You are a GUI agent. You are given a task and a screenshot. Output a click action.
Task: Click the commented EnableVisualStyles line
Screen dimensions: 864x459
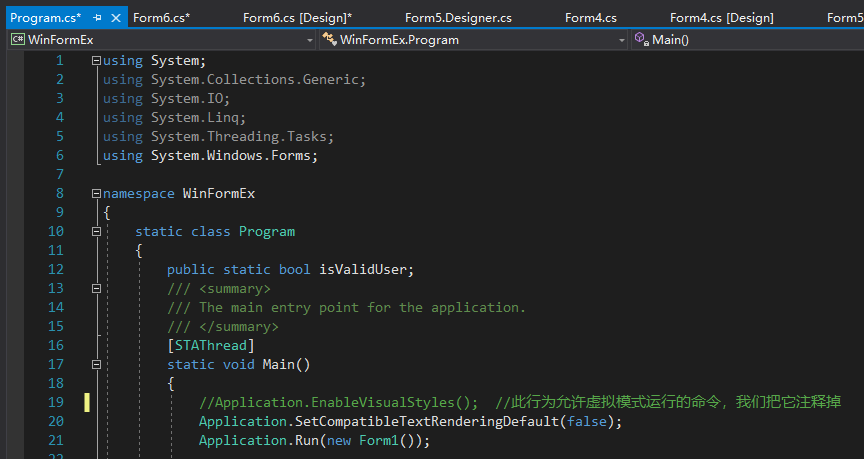tap(339, 403)
